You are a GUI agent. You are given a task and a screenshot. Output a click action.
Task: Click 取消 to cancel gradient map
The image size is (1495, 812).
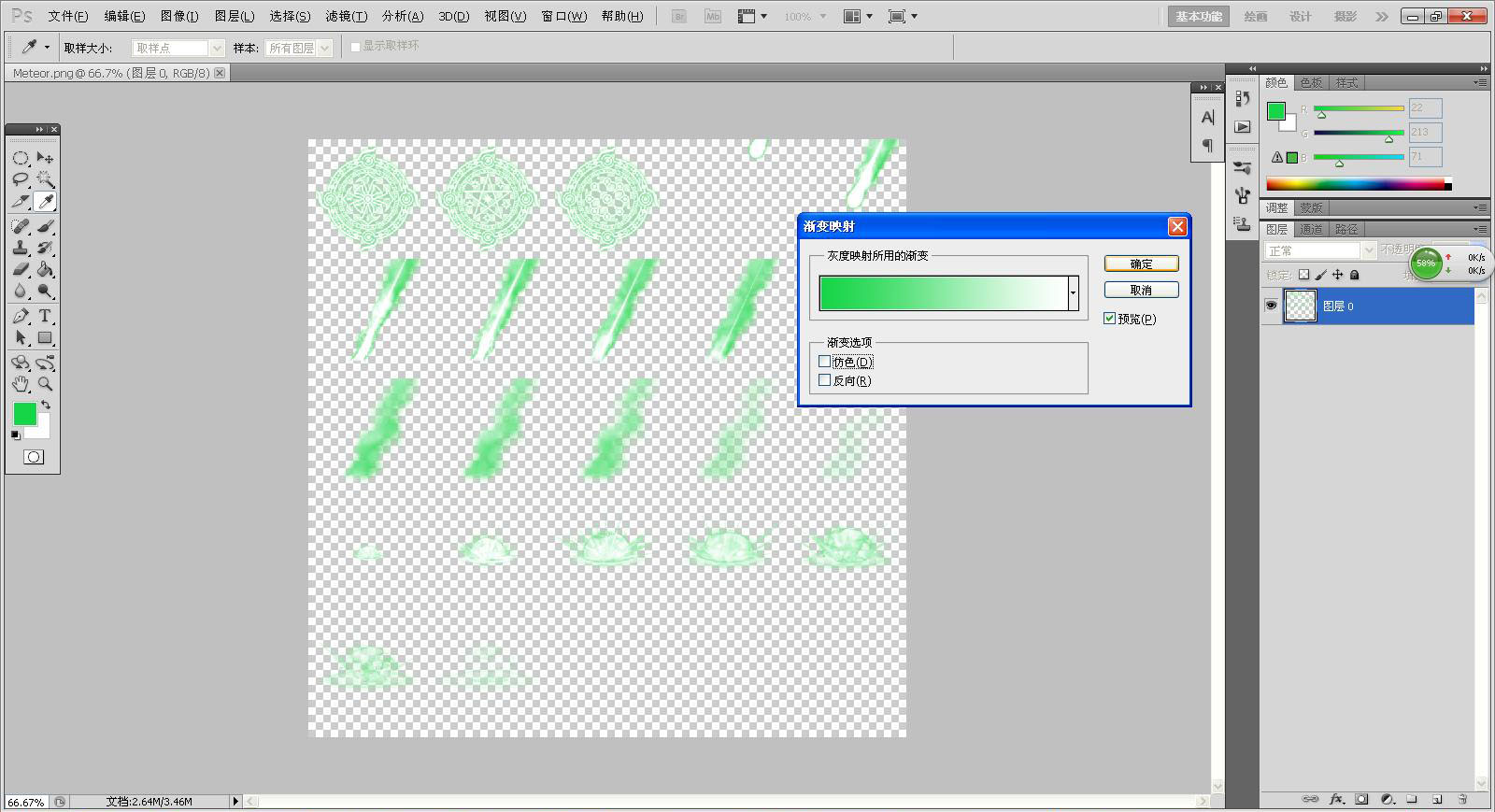tap(1141, 290)
